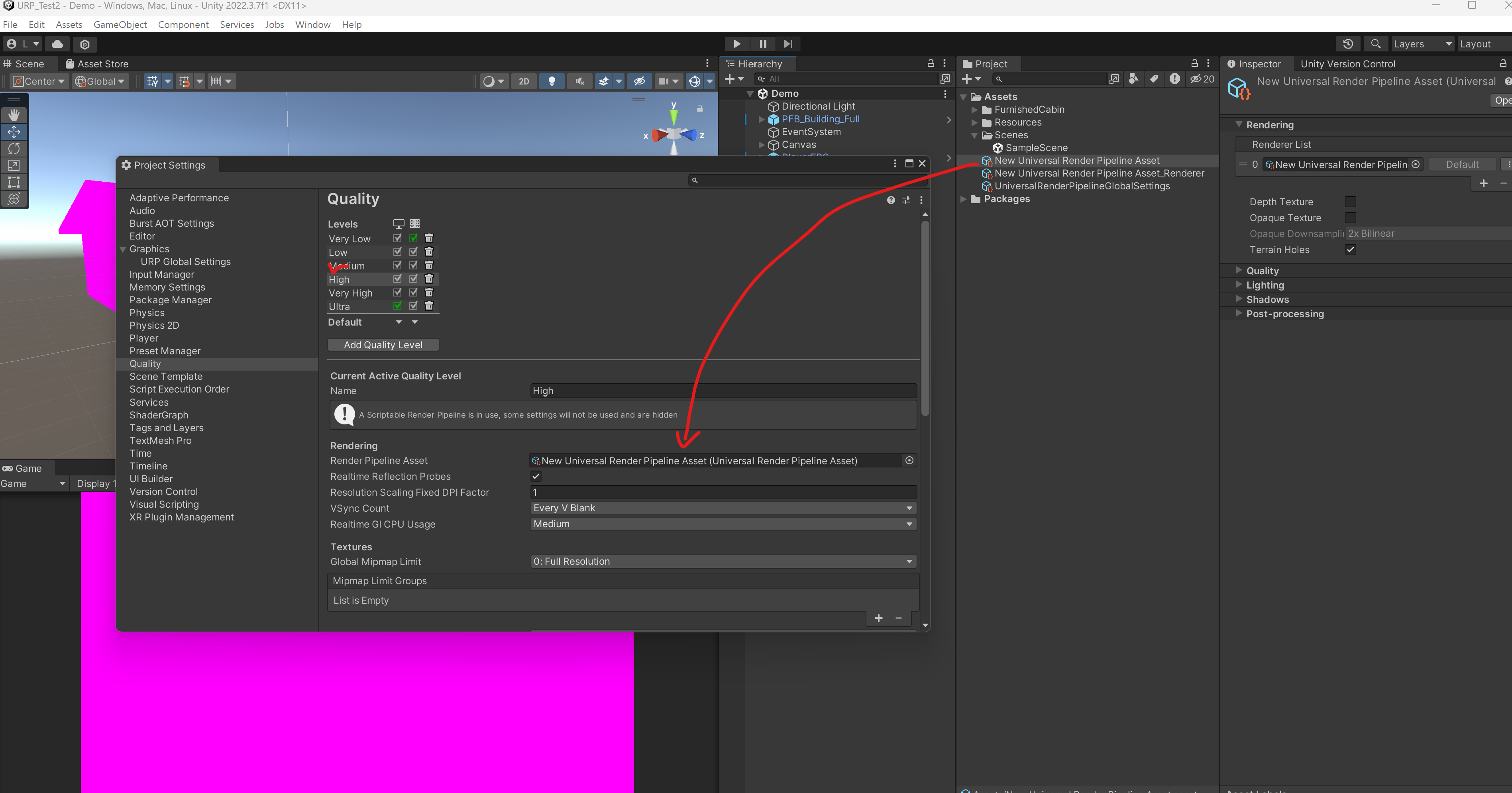
Task: Pick Render Pipeline Asset object selector
Action: [x=909, y=460]
